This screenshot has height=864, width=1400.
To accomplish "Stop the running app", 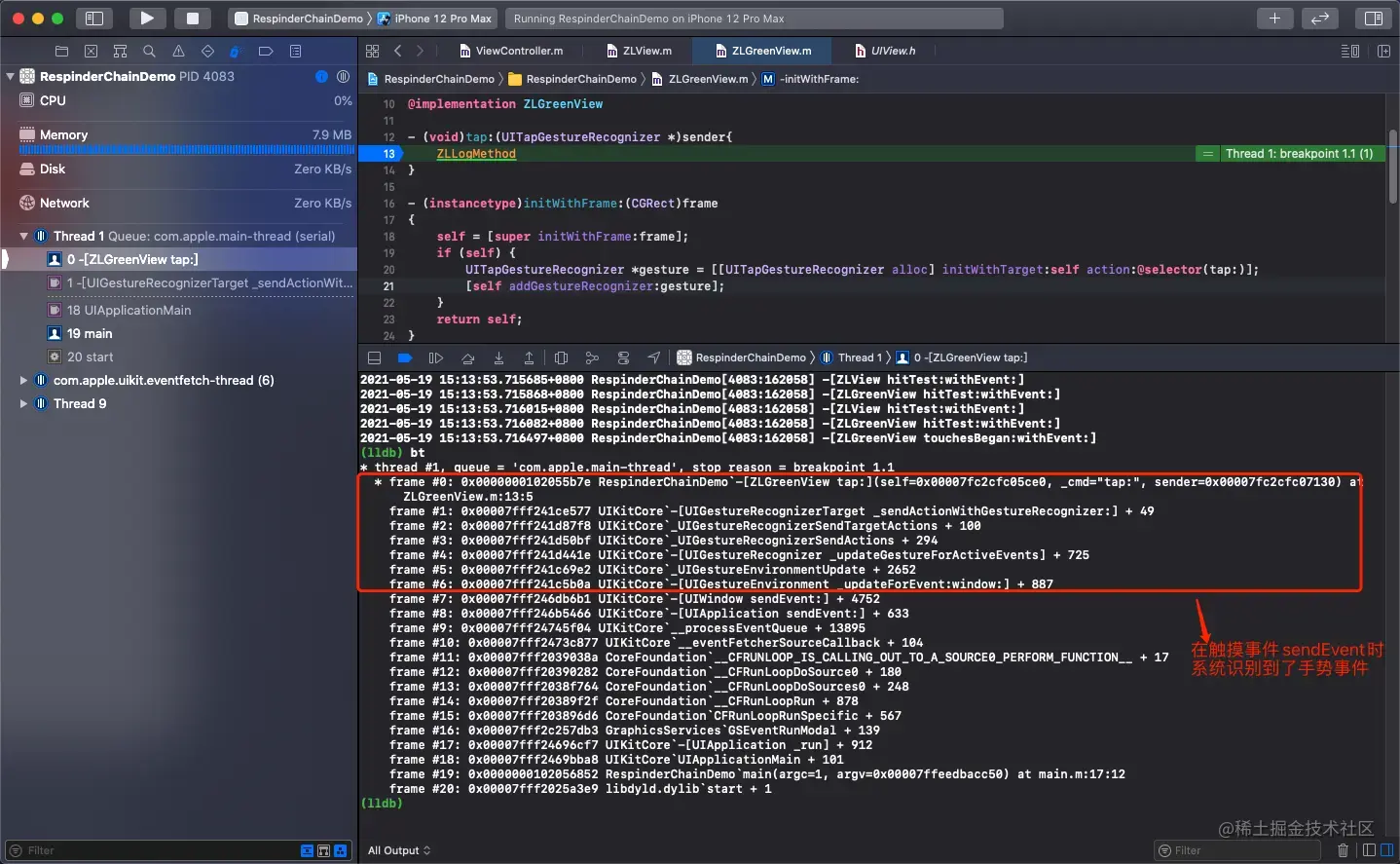I will tap(193, 18).
